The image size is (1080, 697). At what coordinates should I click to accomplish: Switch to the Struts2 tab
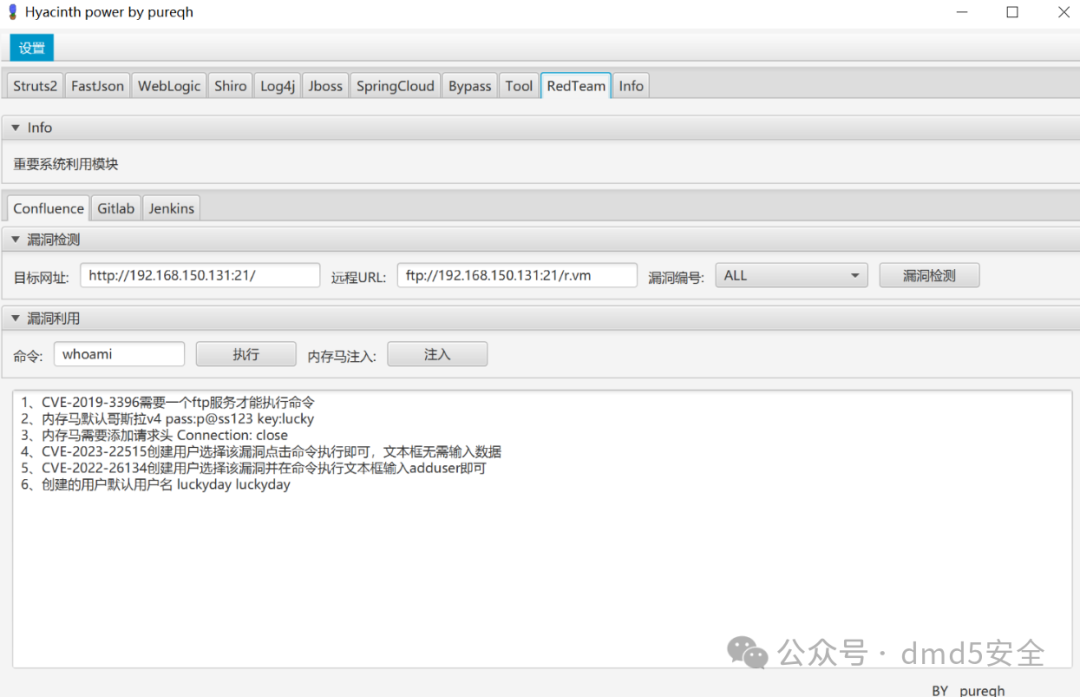(x=34, y=85)
